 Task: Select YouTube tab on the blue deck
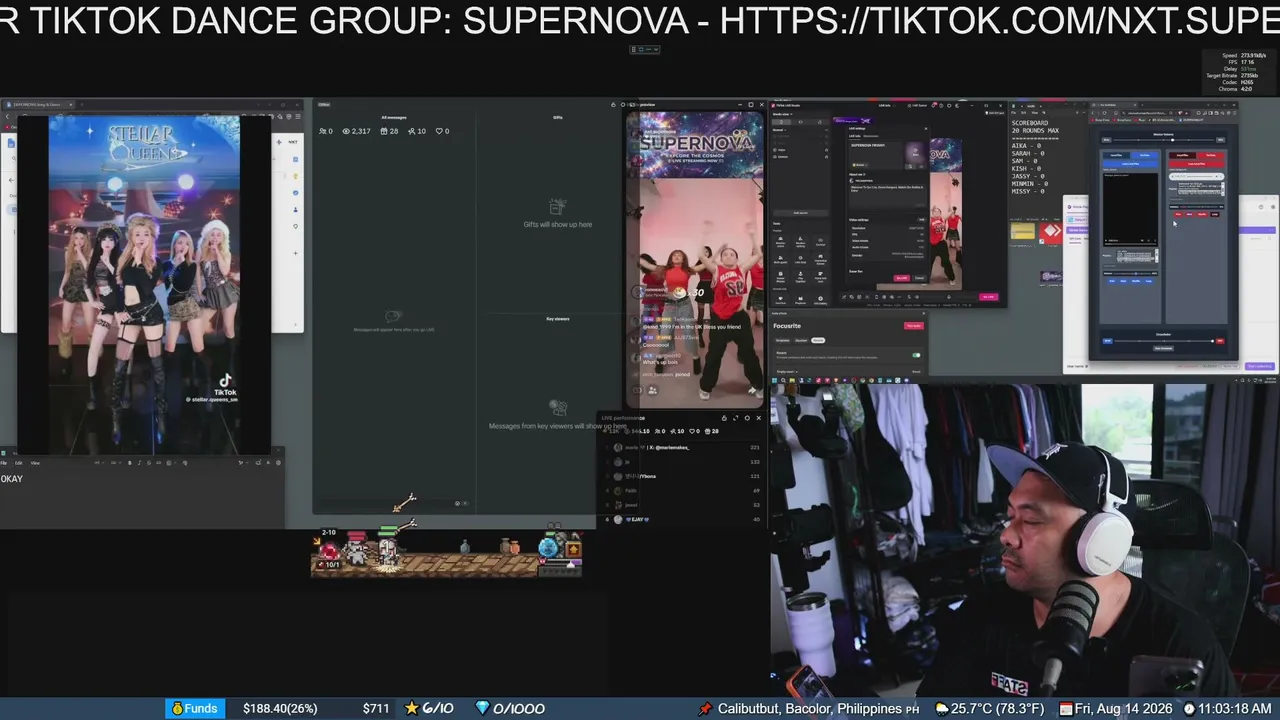click(x=1145, y=155)
